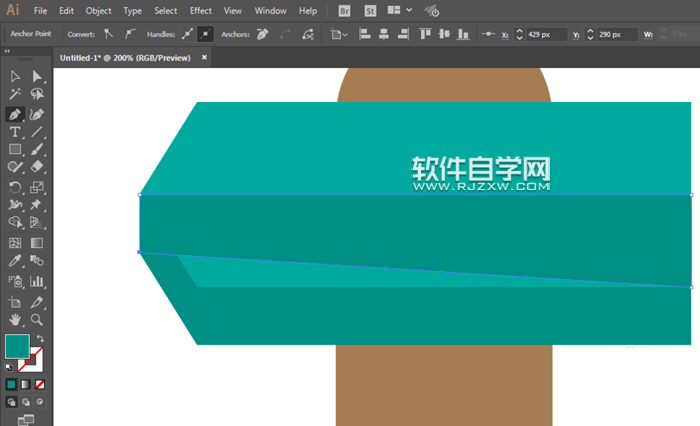Remove selected anchor points

(262, 34)
